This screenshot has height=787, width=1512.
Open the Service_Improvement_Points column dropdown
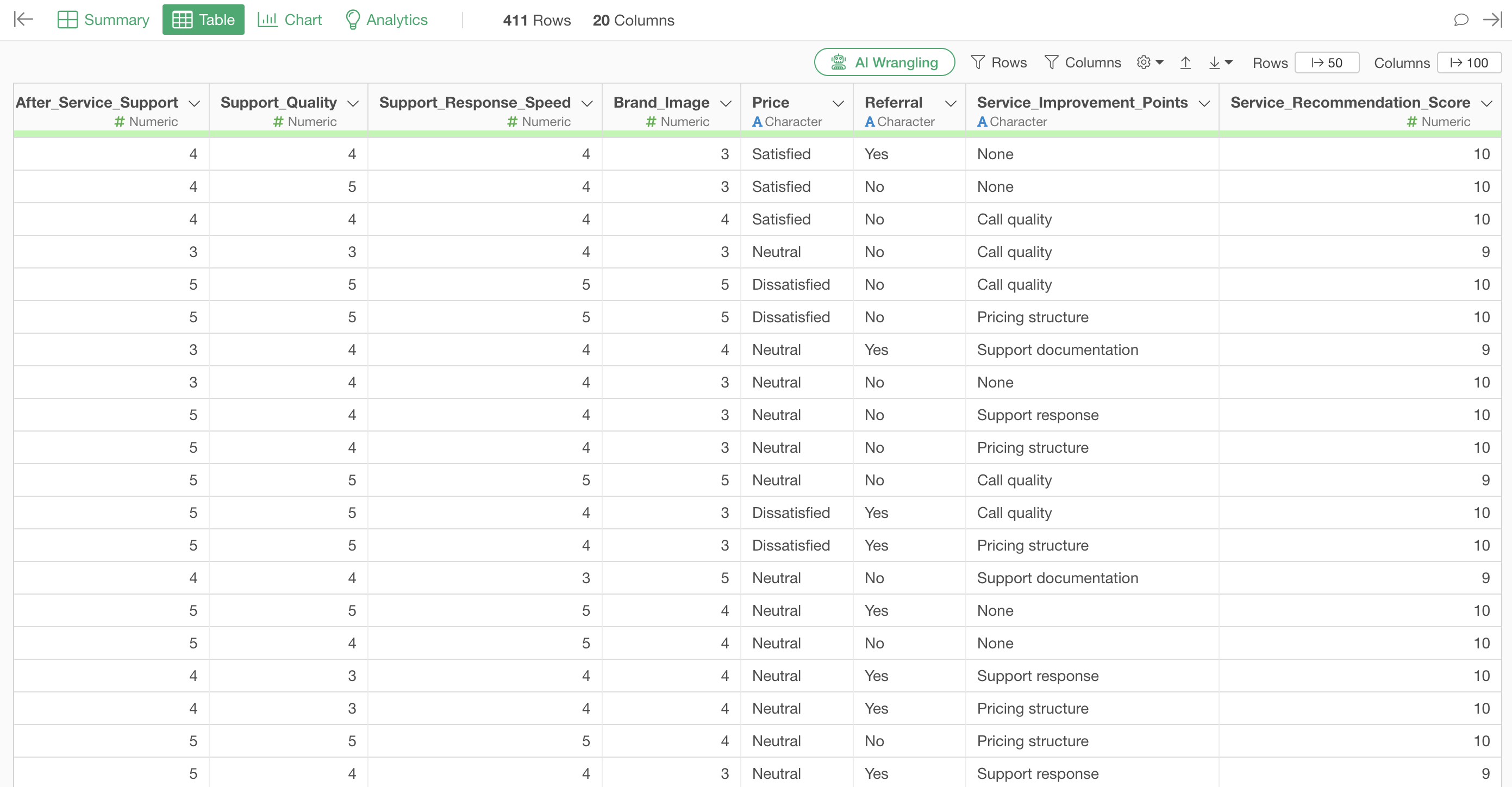tap(1204, 103)
